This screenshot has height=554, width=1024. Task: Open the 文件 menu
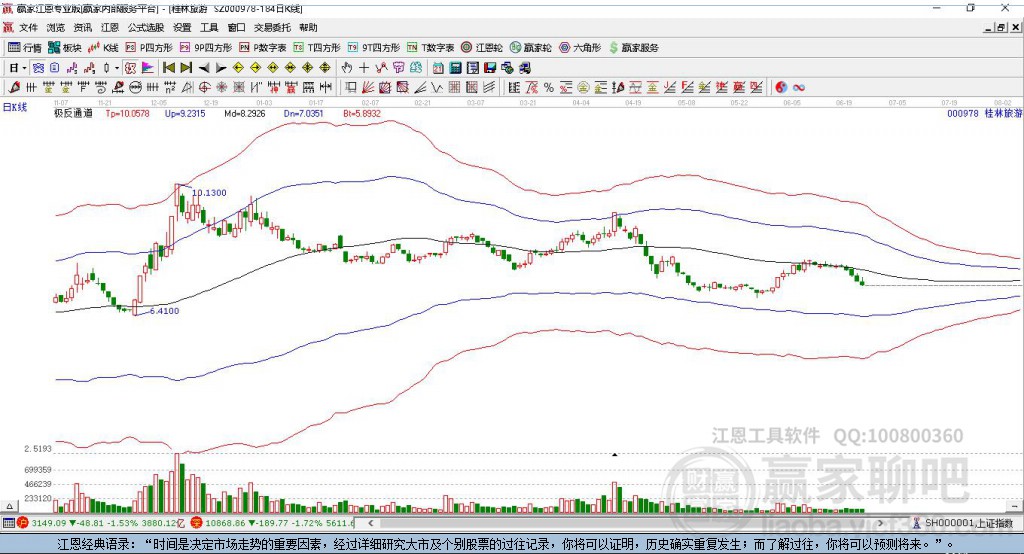(x=28, y=27)
